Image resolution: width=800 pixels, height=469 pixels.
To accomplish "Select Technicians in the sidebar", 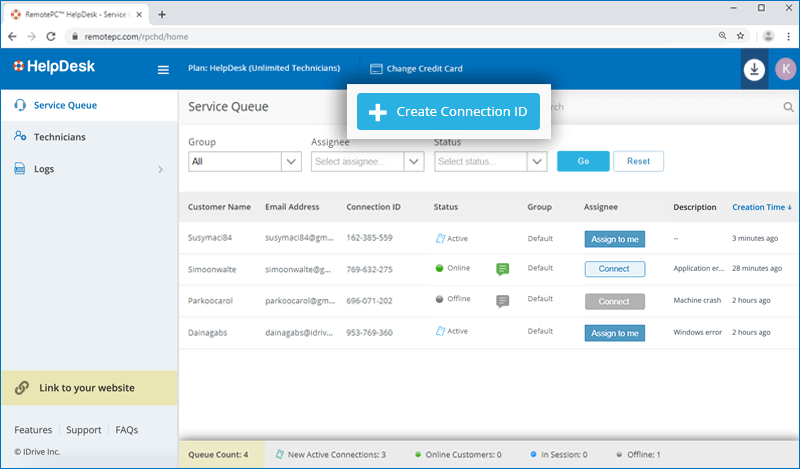I will [x=59, y=137].
